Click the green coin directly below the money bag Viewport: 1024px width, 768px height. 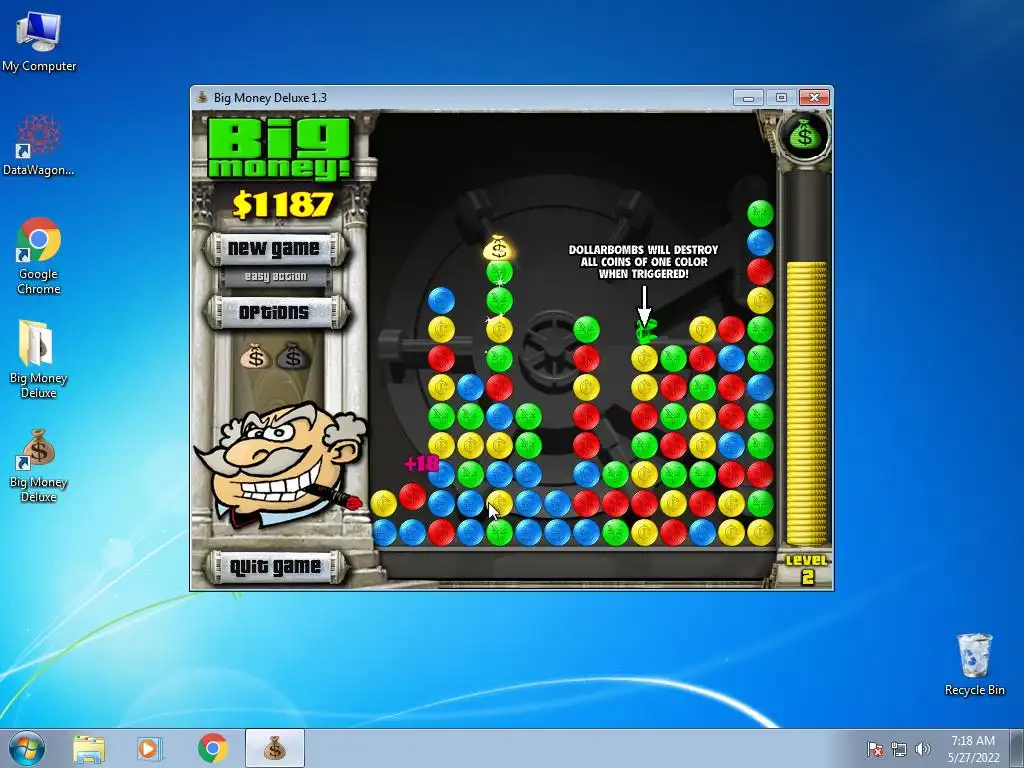click(499, 272)
